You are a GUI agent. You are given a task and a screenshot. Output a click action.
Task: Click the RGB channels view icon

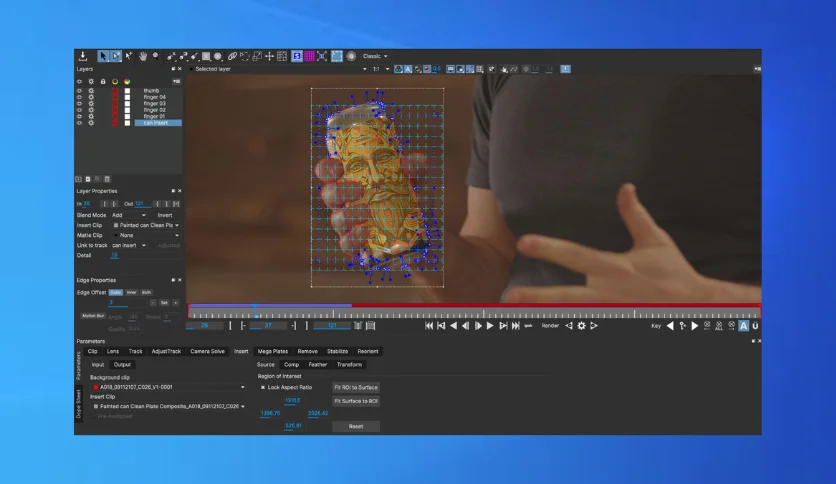pyautogui.click(x=398, y=69)
